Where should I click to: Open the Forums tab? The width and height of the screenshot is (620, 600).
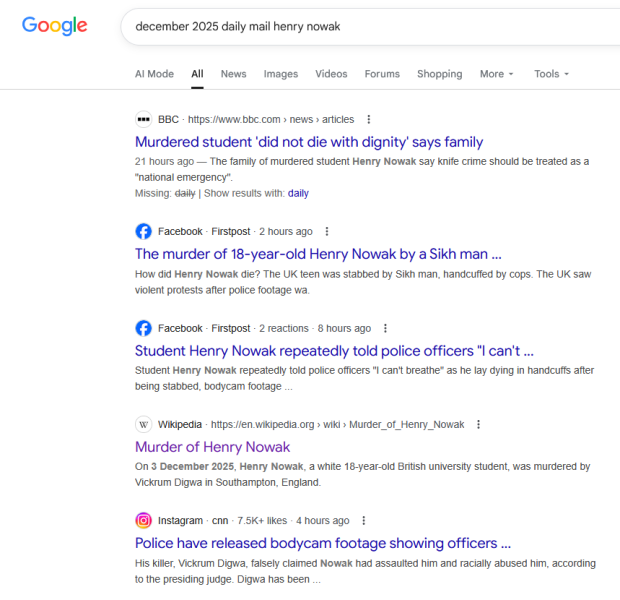(382, 74)
